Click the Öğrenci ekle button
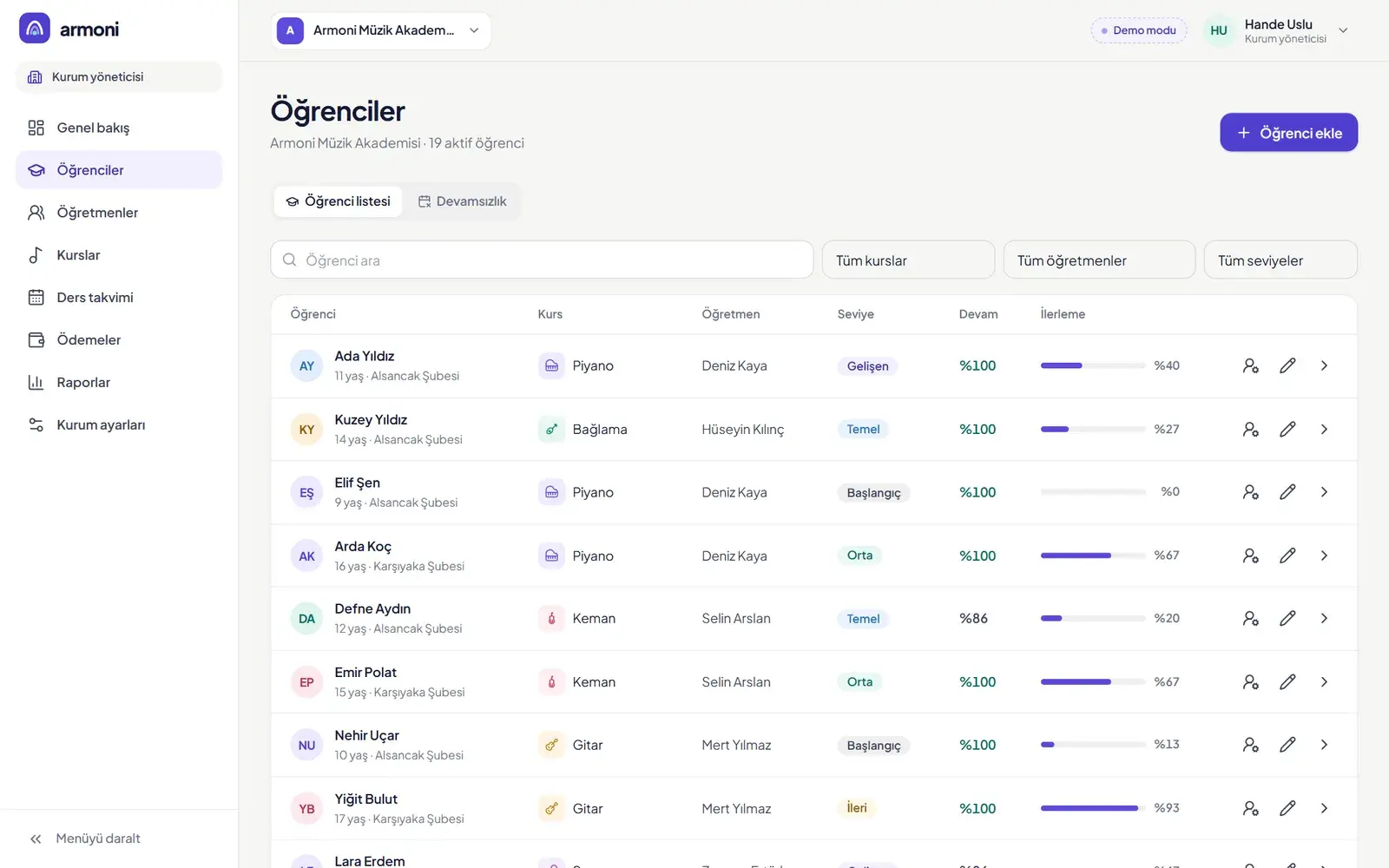The image size is (1389, 868). pos(1288,133)
